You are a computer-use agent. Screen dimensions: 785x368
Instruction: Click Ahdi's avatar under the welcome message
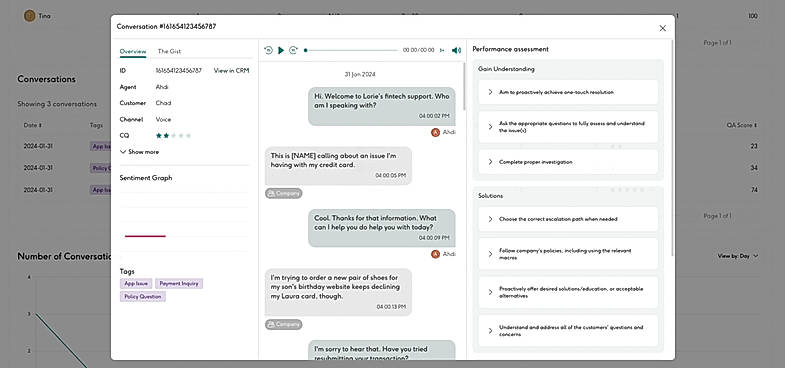(x=435, y=132)
